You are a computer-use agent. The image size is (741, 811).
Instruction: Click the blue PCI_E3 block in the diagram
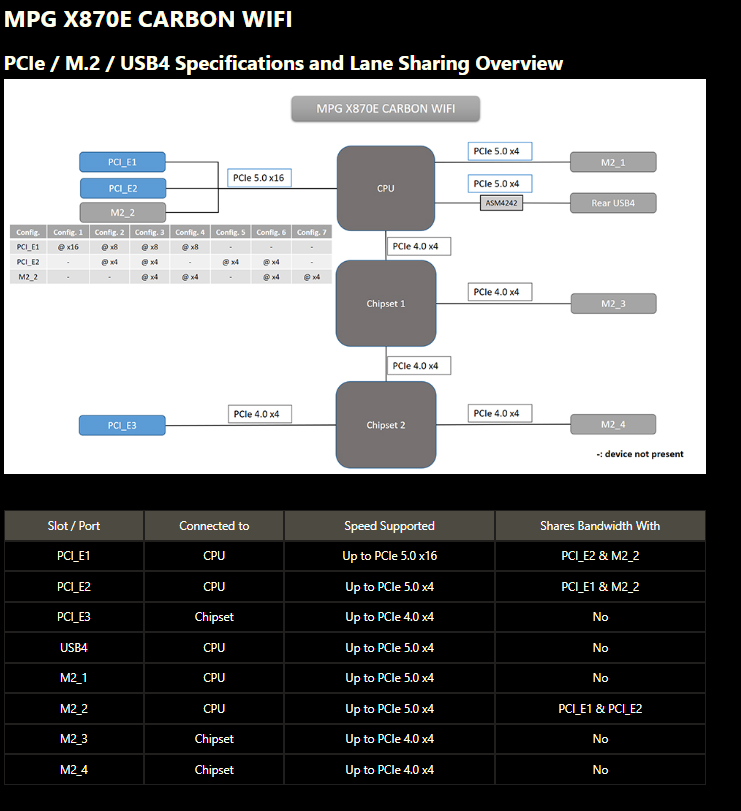122,425
